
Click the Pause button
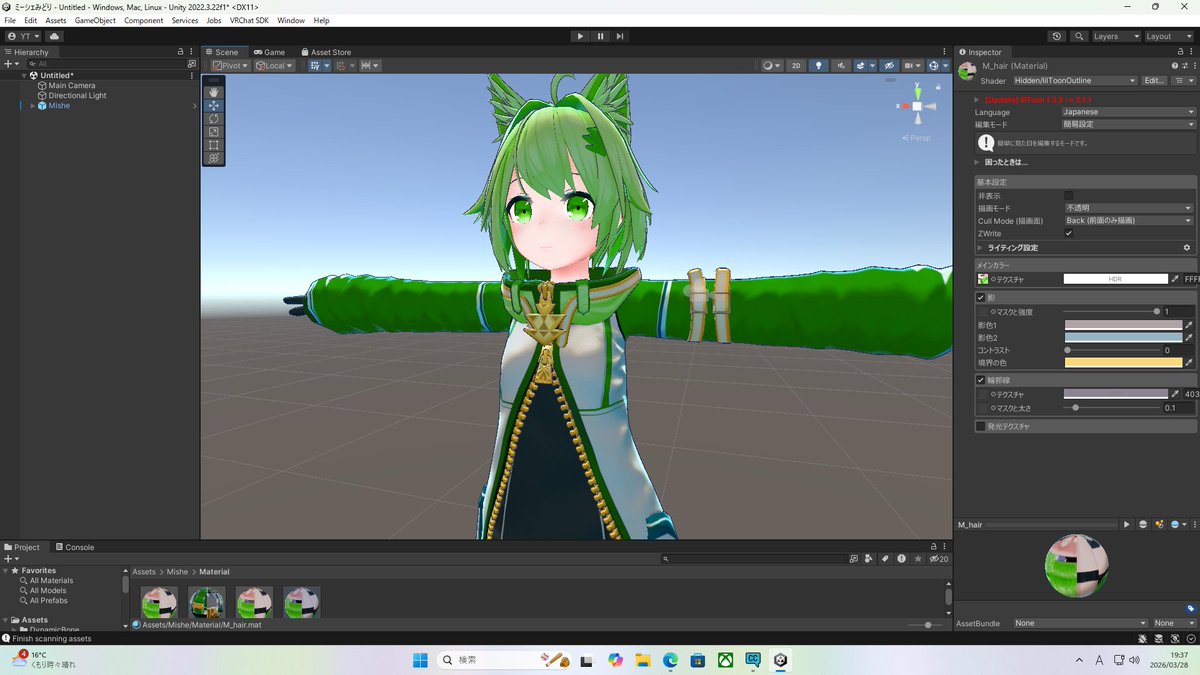click(600, 36)
